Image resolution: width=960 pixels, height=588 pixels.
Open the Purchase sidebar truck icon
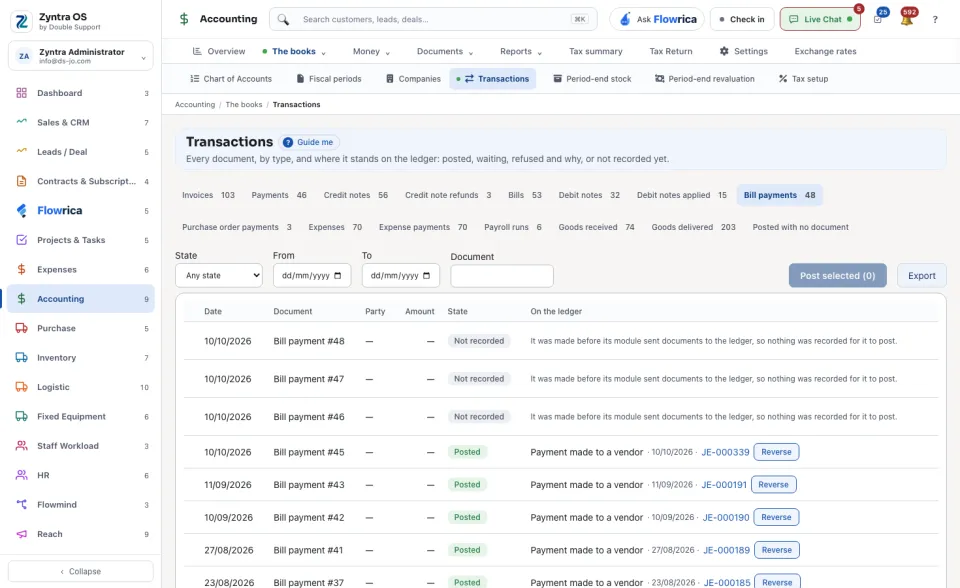pyautogui.click(x=21, y=328)
